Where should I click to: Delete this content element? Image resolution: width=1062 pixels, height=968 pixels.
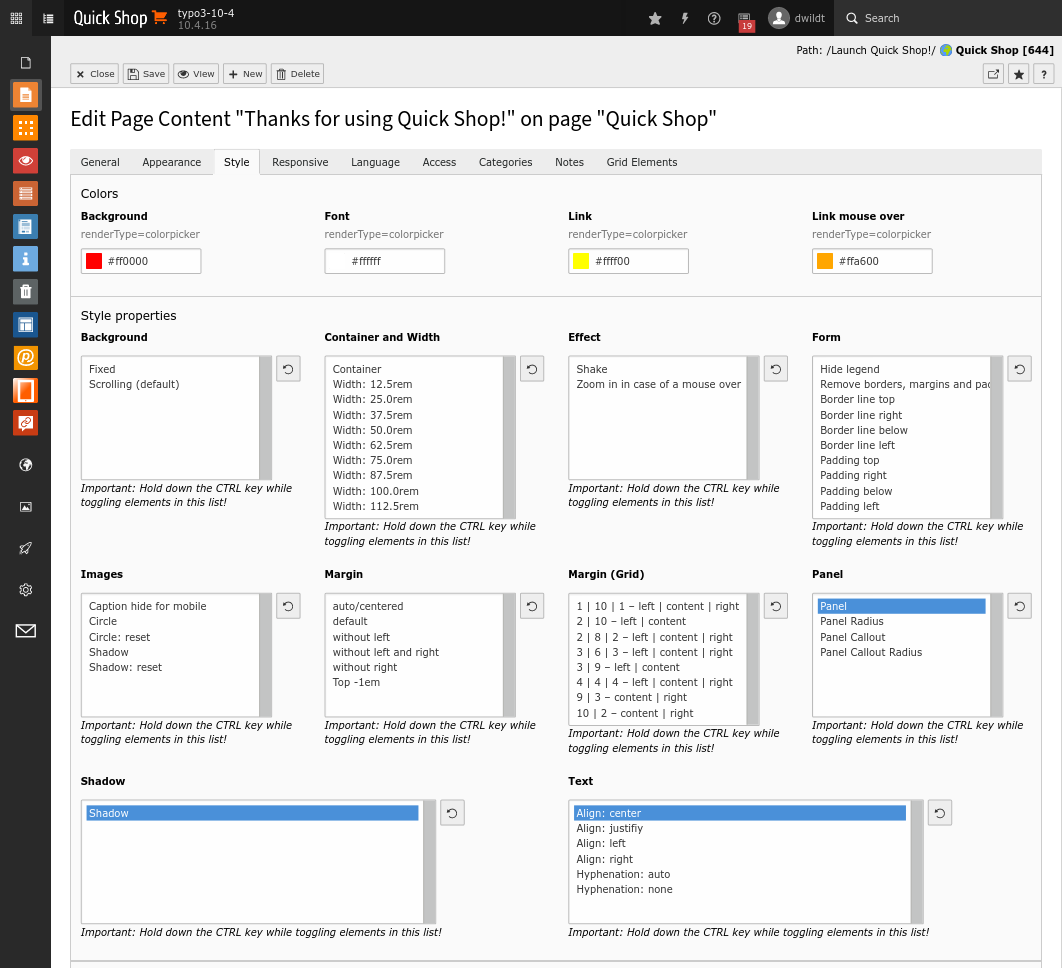tap(297, 74)
